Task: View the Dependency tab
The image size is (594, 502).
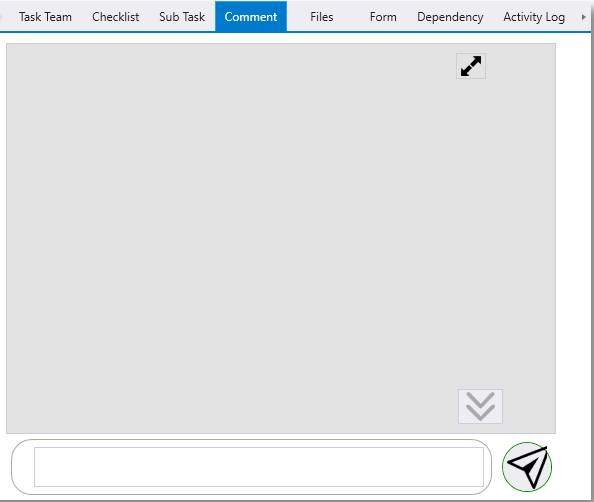Action: (x=450, y=17)
